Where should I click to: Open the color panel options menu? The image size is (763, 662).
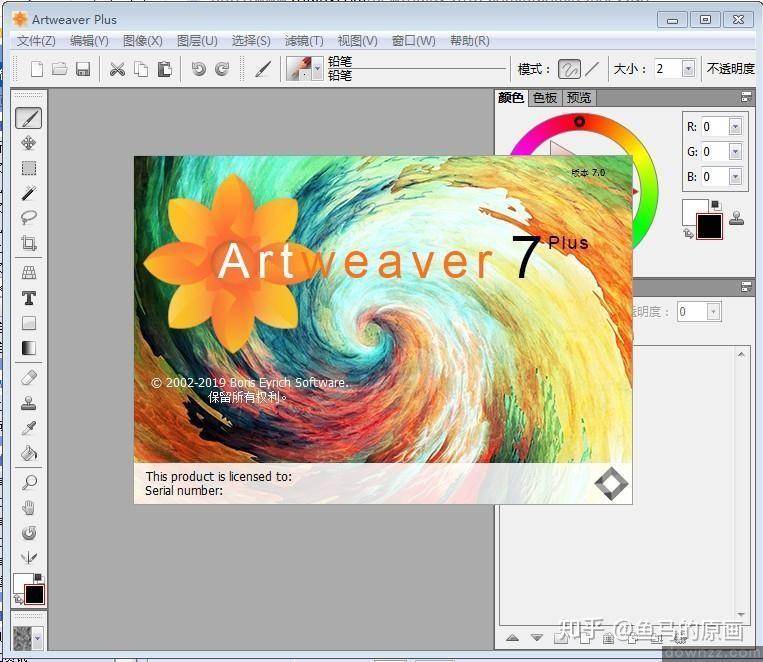(x=746, y=97)
